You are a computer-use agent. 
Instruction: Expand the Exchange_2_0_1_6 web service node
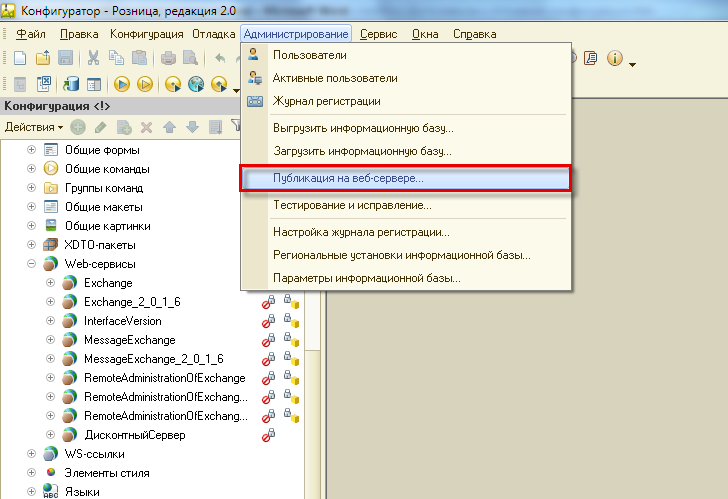coord(51,302)
